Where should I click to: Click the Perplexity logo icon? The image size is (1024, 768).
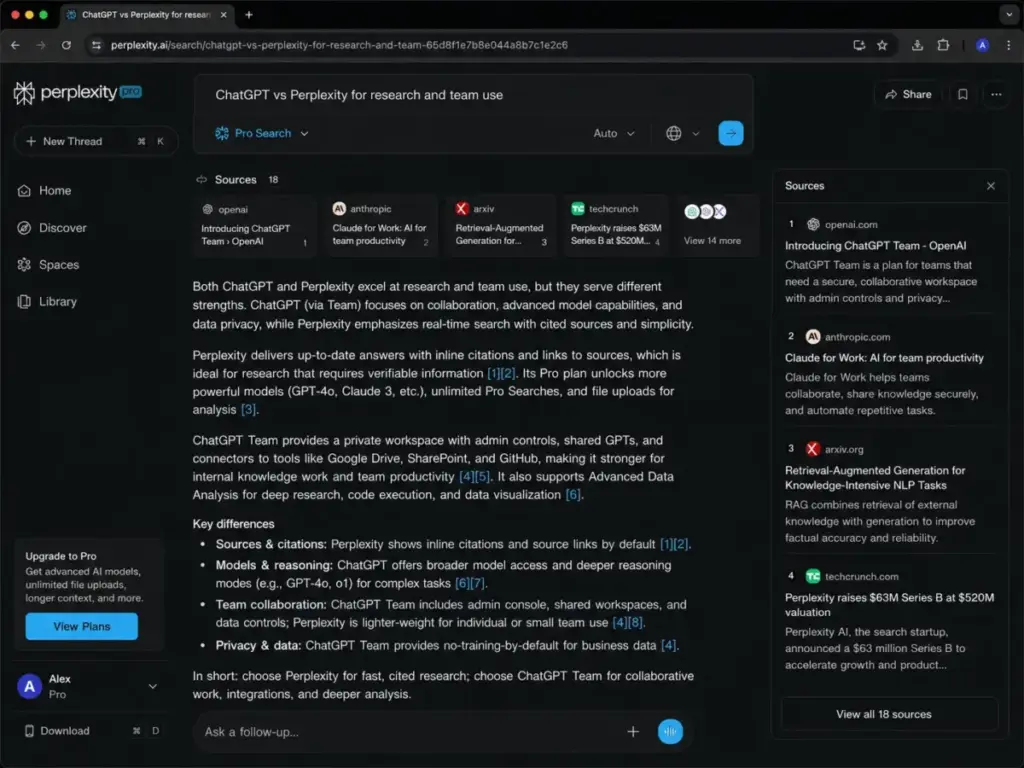point(24,93)
